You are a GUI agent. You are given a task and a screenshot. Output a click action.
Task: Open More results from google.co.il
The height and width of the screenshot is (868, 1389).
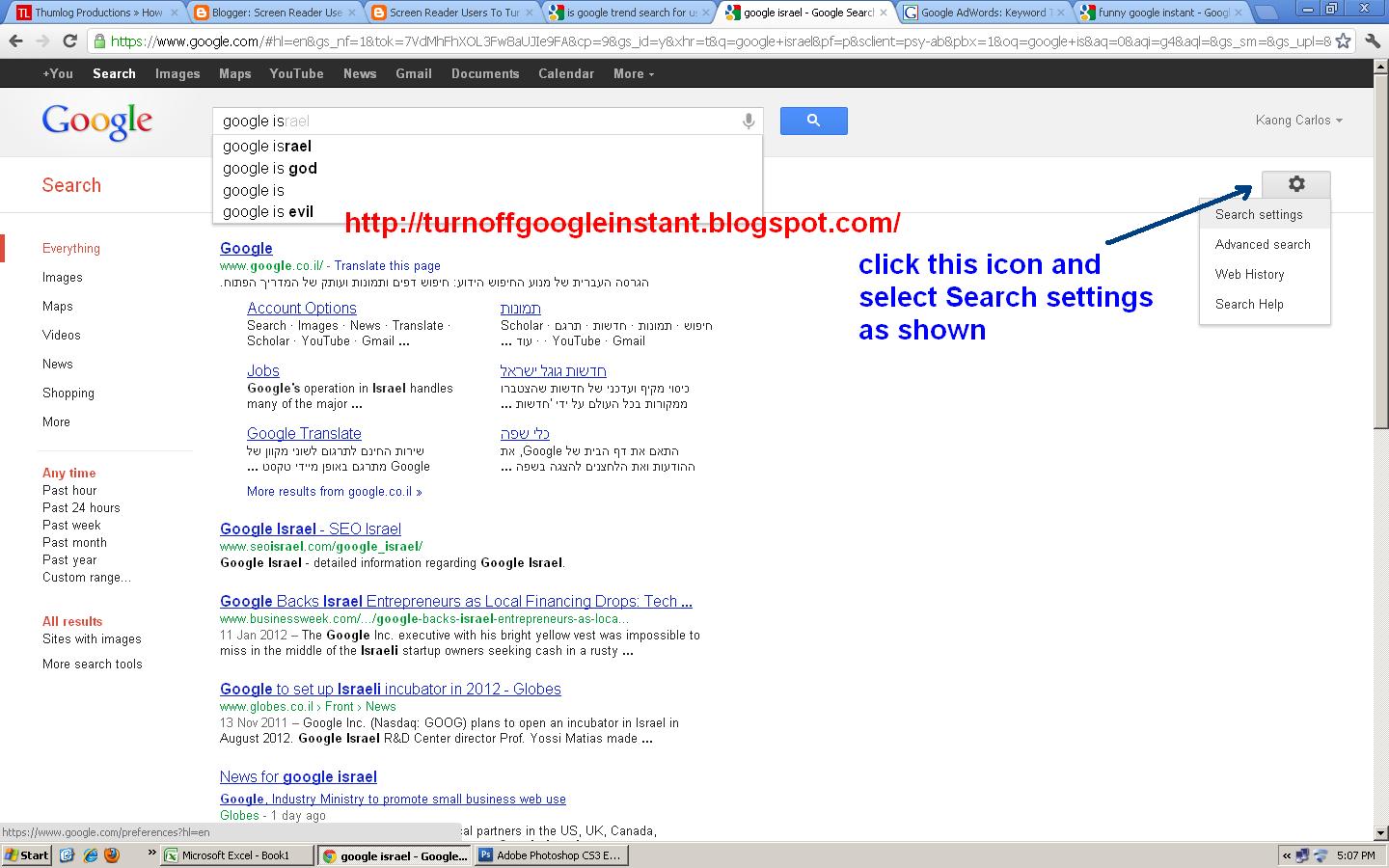pos(334,492)
